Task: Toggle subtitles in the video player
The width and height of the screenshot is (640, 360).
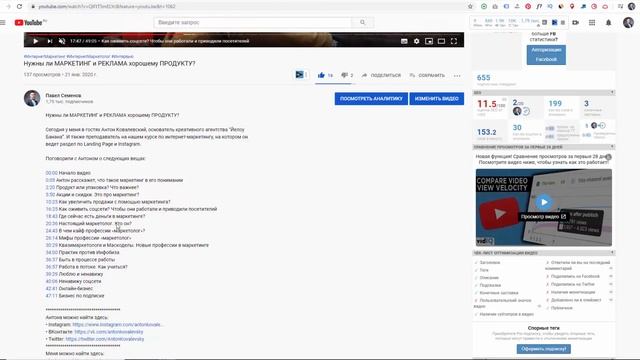Action: 404,41
